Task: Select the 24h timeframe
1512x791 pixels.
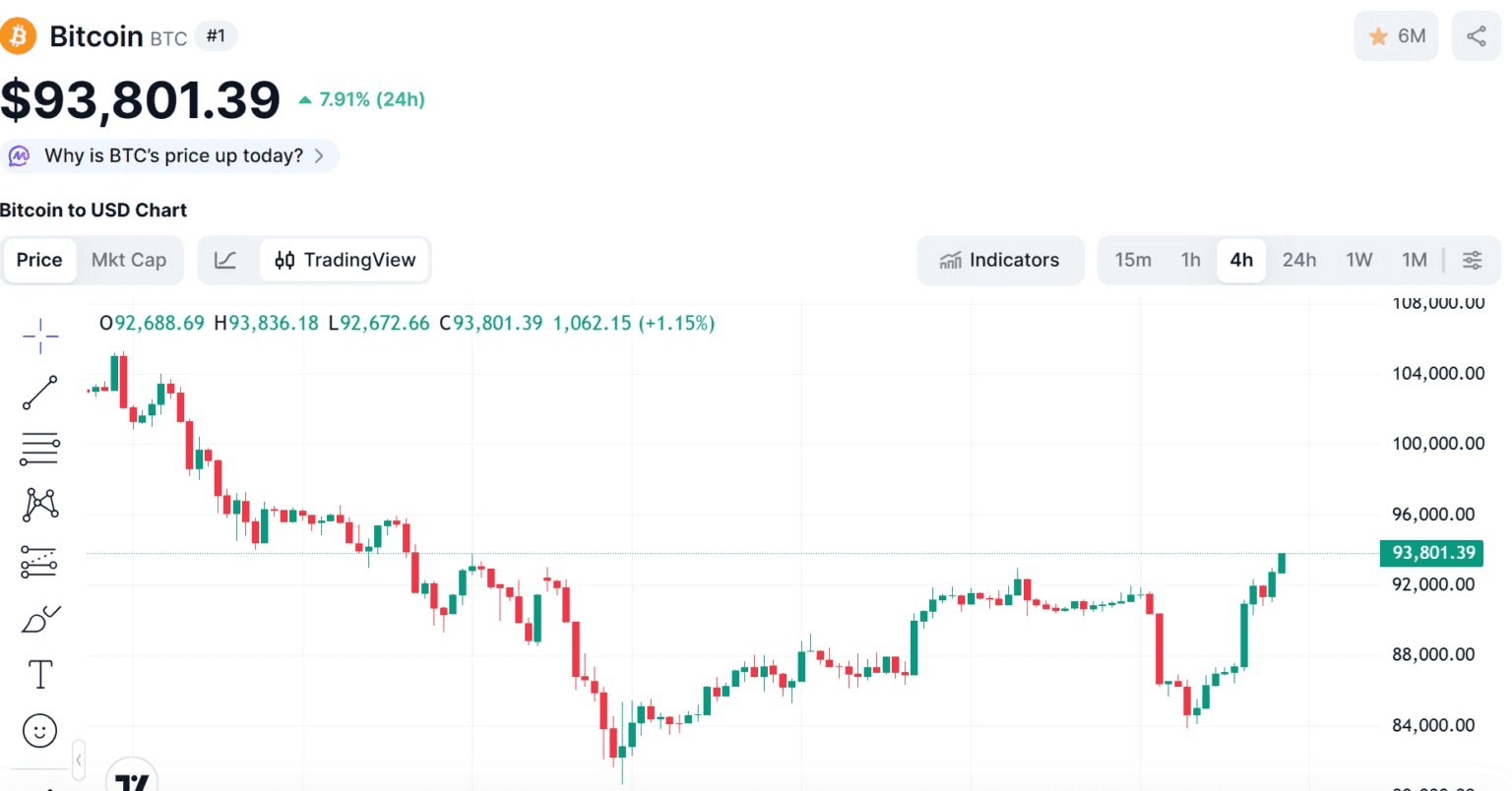Action: [x=1298, y=261]
